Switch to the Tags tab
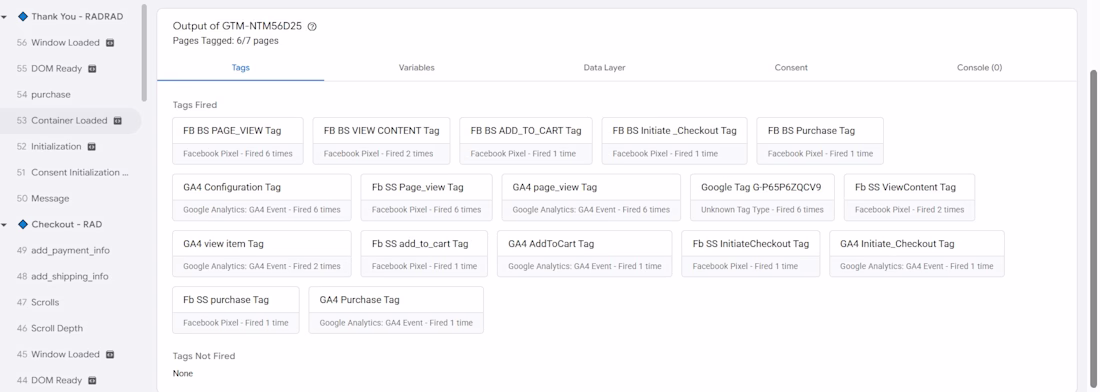This screenshot has height=392, width=1100. point(241,68)
